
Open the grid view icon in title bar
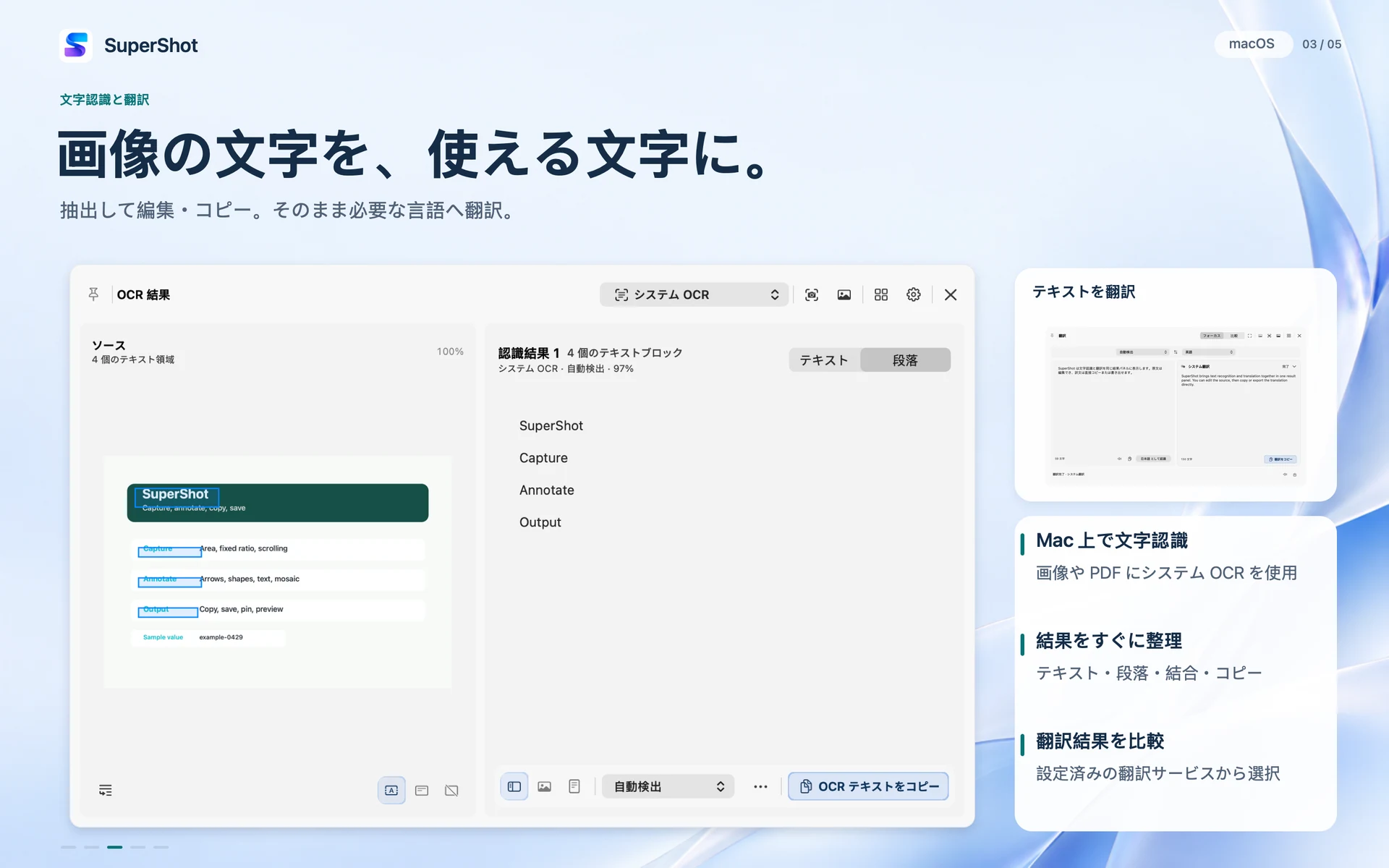point(881,294)
